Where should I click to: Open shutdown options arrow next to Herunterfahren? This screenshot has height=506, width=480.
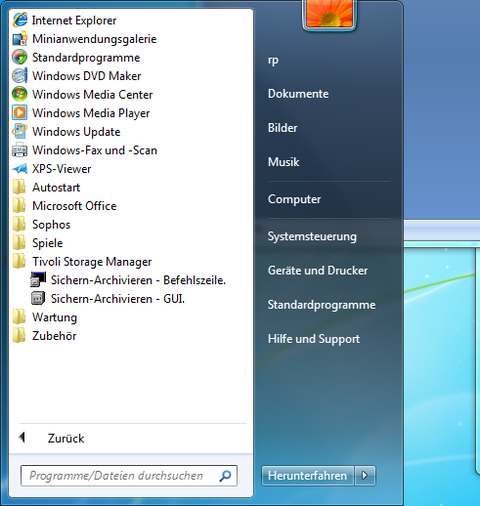365,475
